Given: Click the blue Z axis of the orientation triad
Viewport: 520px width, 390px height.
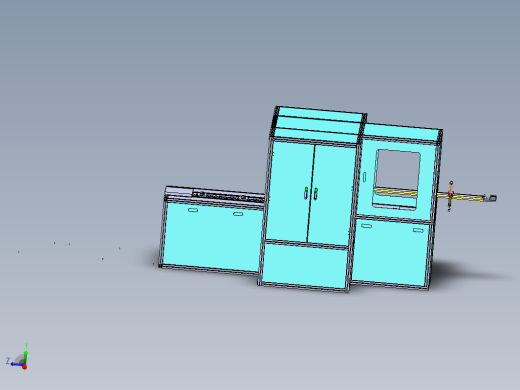Looking at the screenshot, I should pos(17,364).
